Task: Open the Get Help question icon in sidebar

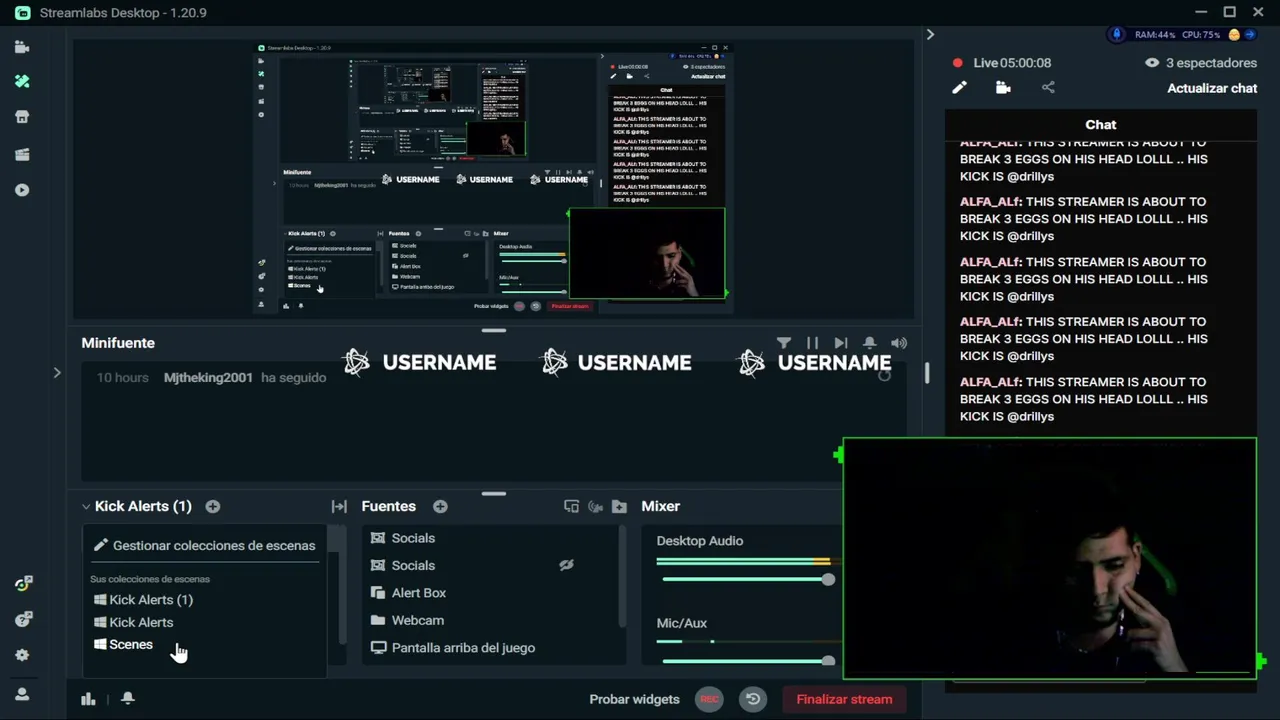Action: click(x=22, y=620)
